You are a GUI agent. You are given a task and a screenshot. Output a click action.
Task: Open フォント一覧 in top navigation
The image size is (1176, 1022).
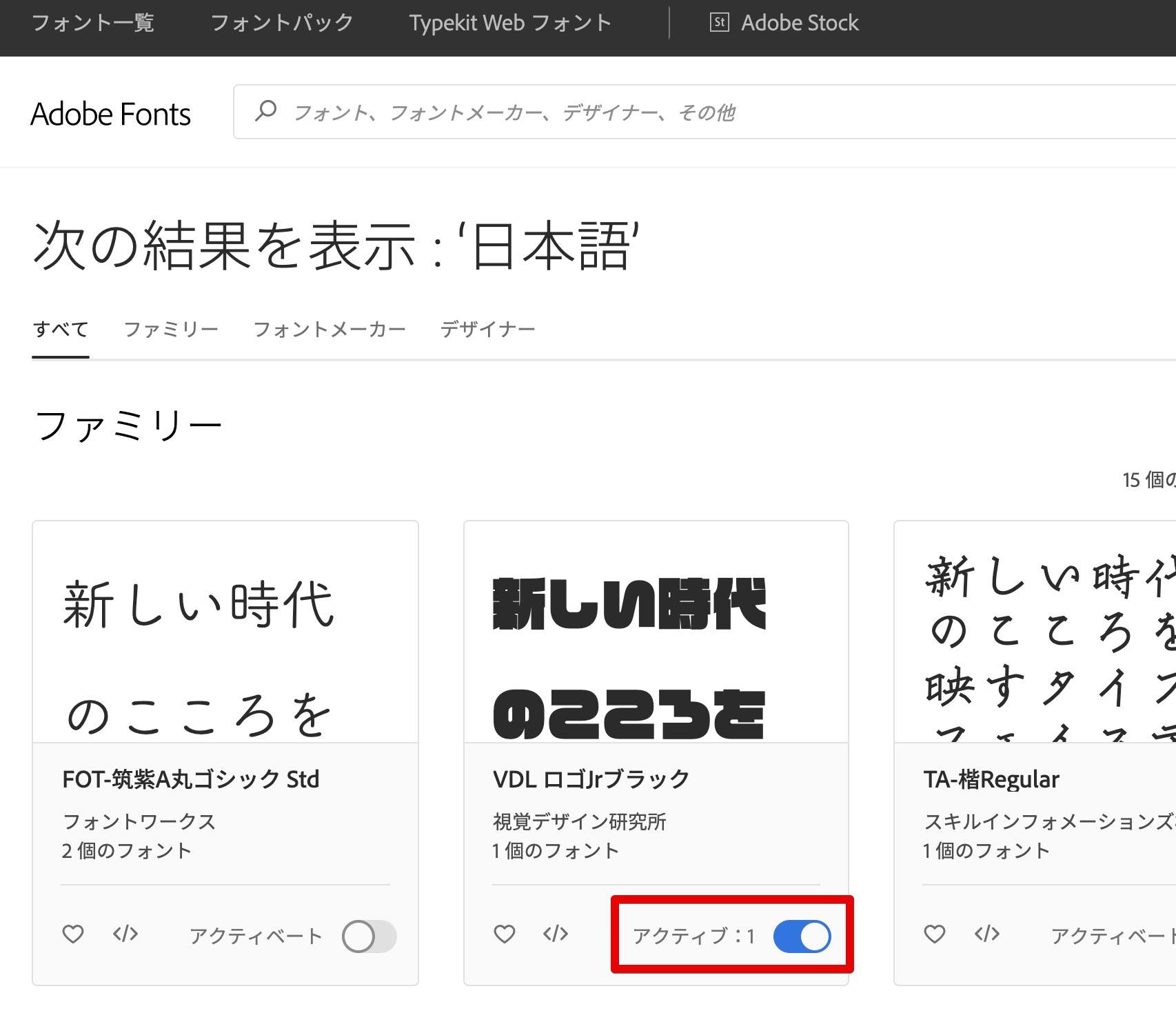point(93,23)
